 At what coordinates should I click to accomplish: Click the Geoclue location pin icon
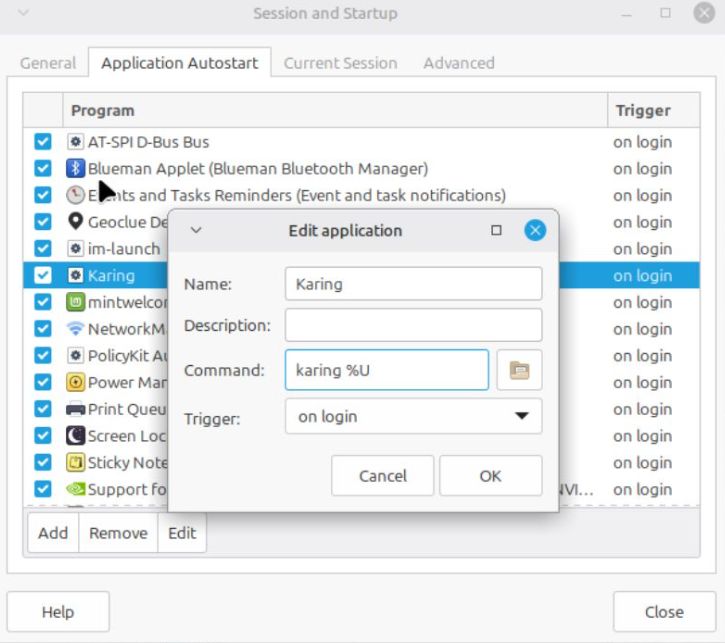(75, 222)
